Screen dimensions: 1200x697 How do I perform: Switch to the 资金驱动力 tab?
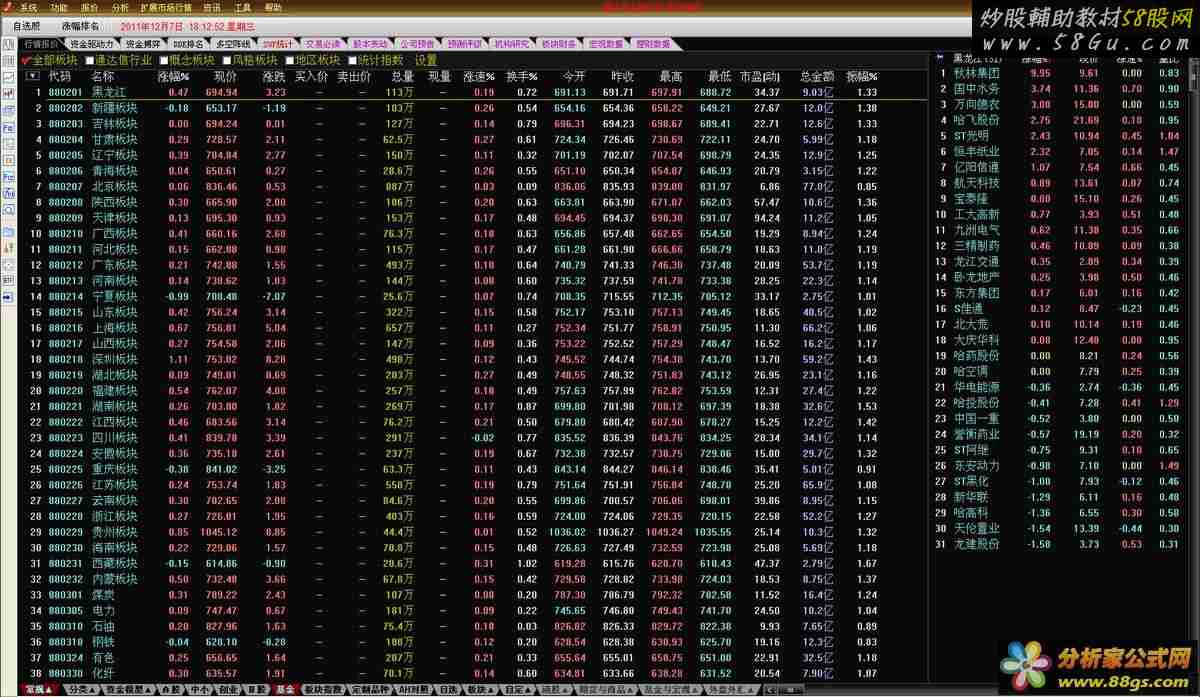91,44
